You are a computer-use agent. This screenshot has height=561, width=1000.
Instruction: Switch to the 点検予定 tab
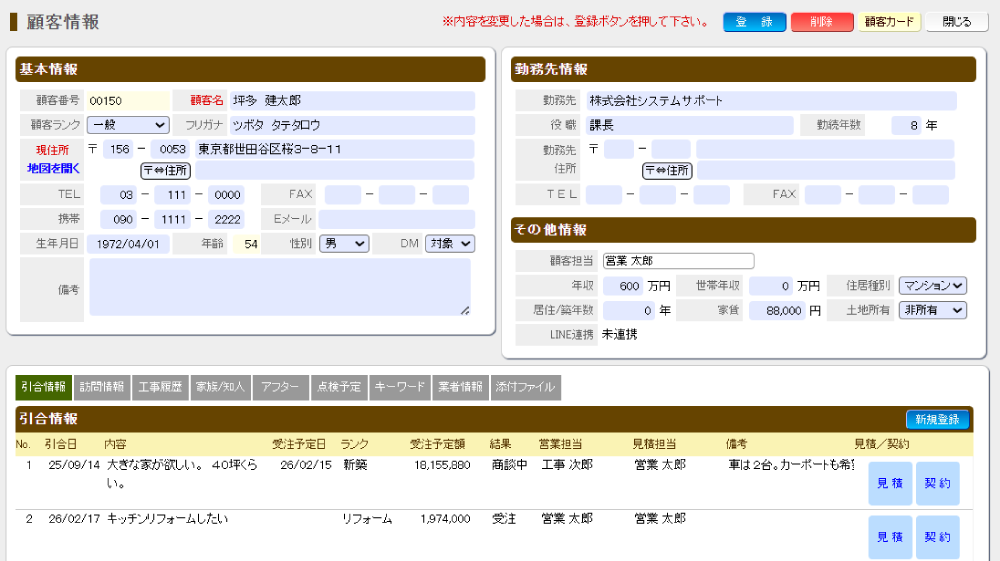click(339, 387)
